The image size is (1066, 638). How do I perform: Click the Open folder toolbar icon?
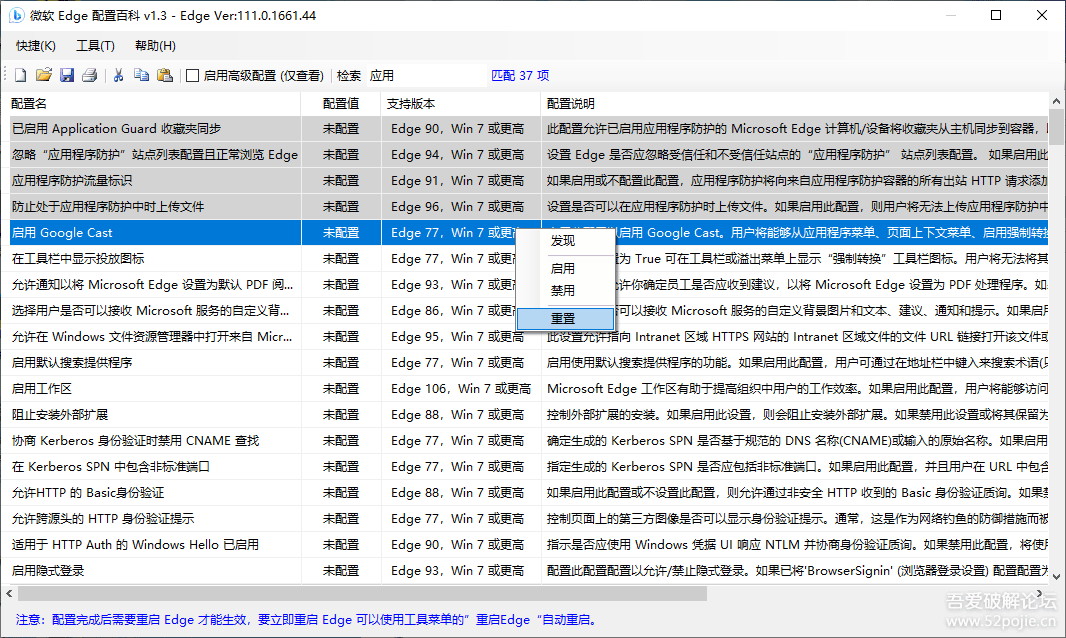tap(44, 75)
